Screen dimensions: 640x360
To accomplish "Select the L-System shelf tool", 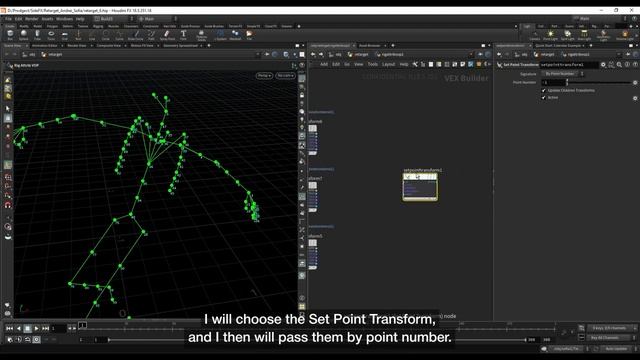I will [x=220, y=35].
